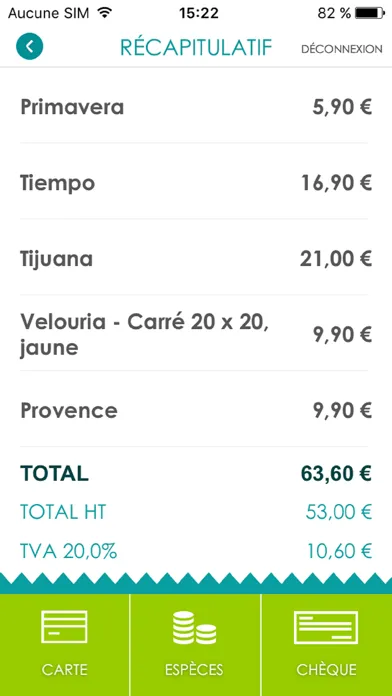Tap the RÉCAPITULATIF page title

coord(196,47)
